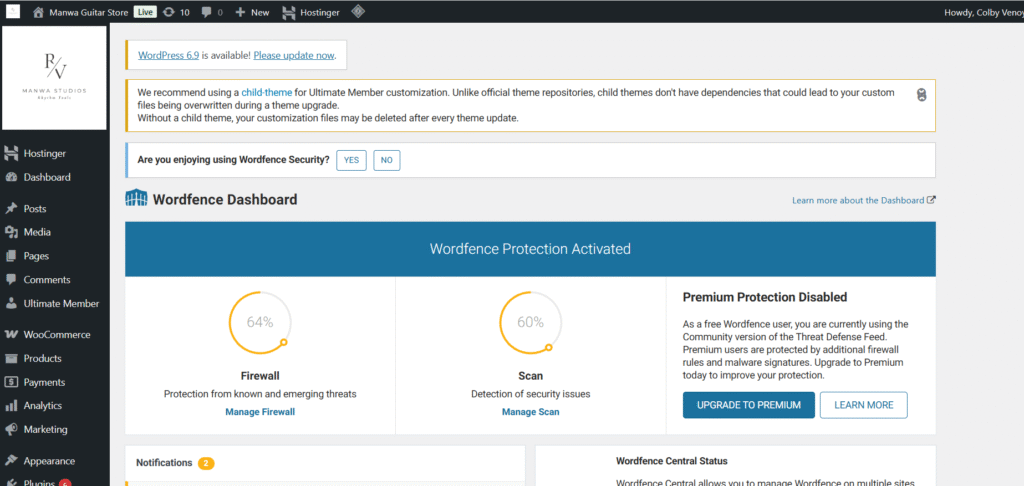This screenshot has height=486, width=1024.
Task: Open comments bubble icon in admin bar
Action: tap(207, 12)
